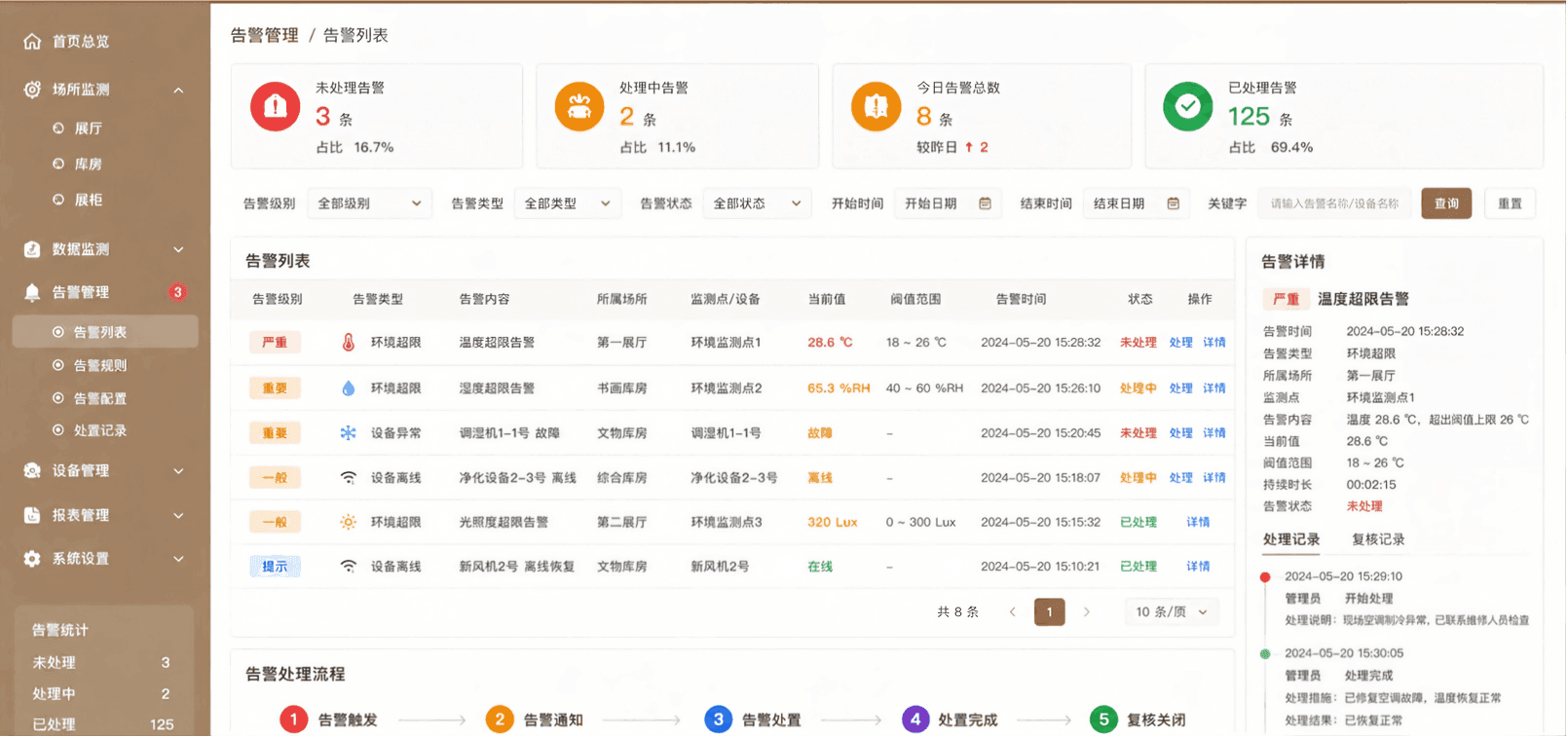Click the 严重 level tag in table
The width and height of the screenshot is (1568, 737).
[x=275, y=343]
